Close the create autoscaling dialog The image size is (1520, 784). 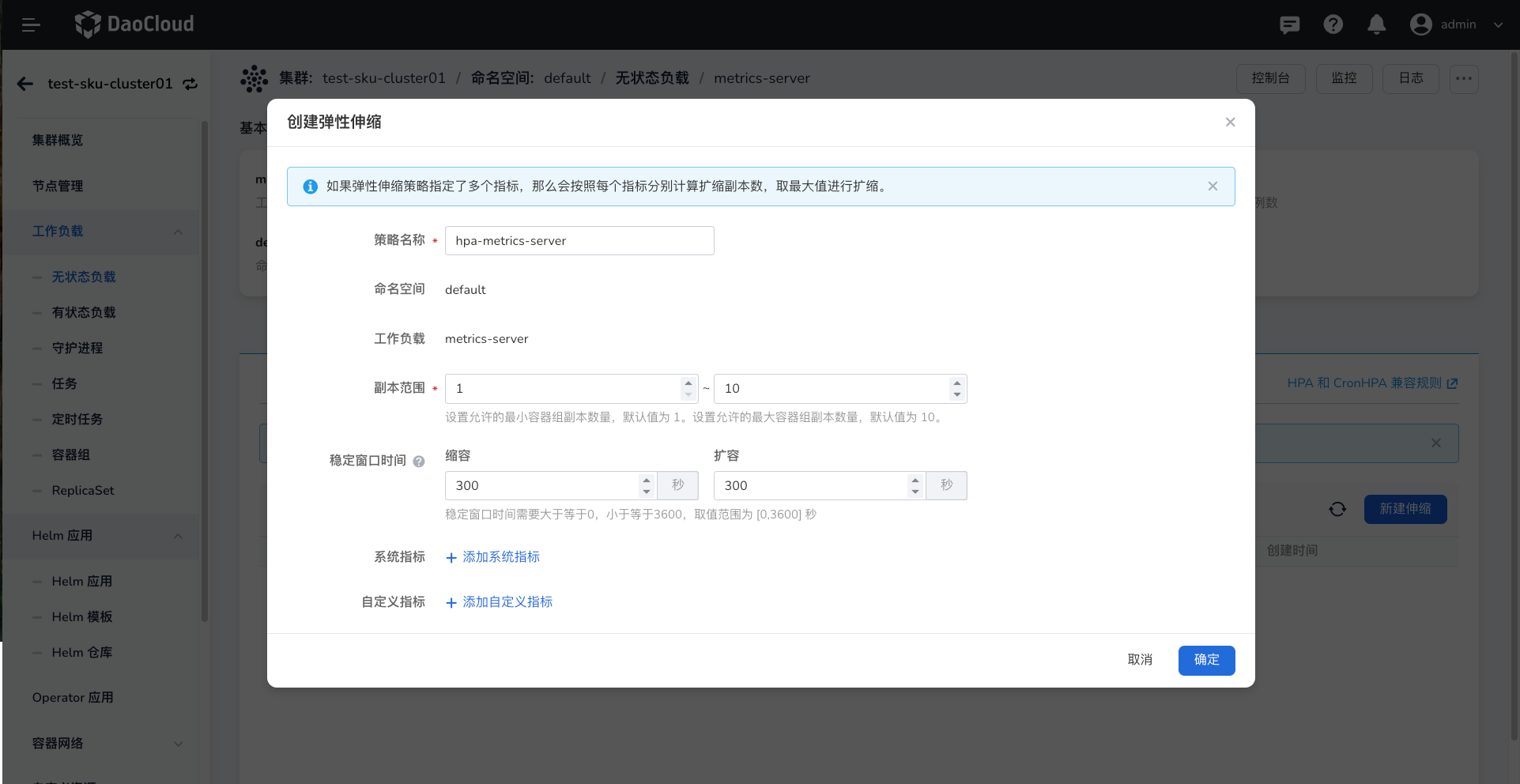[x=1229, y=122]
